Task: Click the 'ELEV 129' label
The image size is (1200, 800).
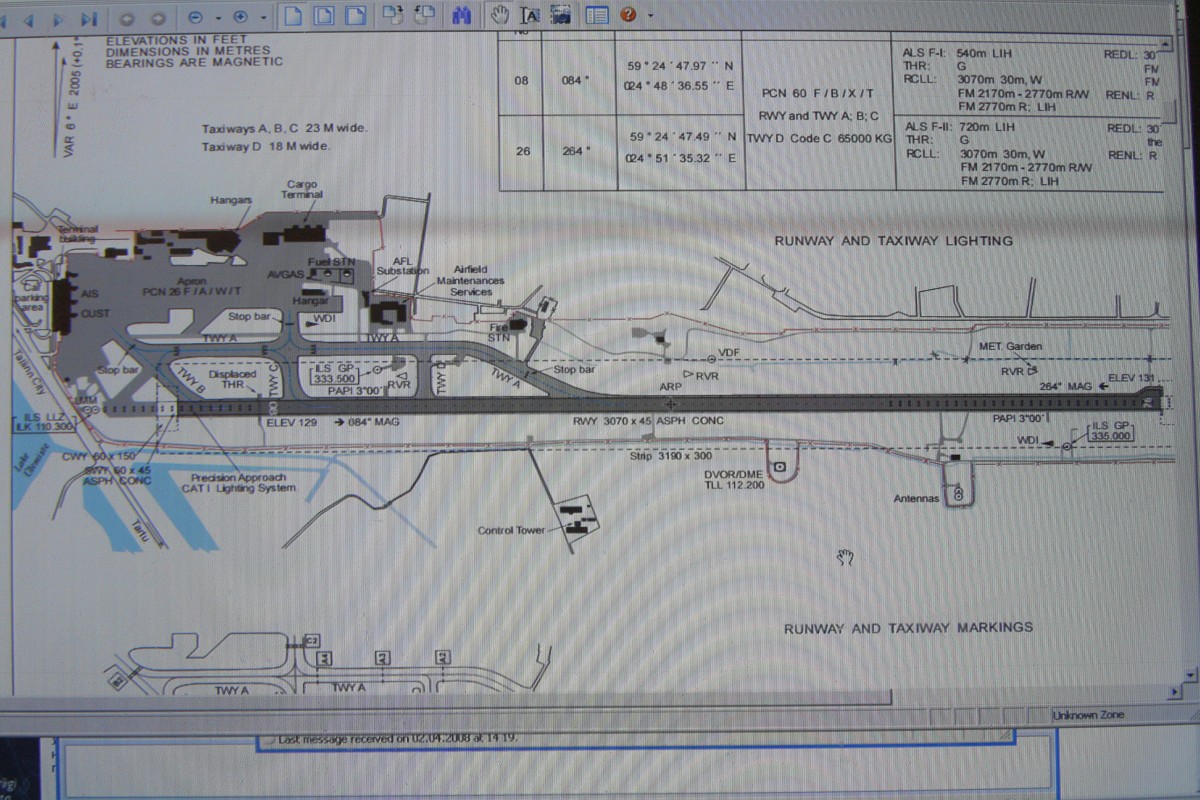Action: tap(290, 421)
